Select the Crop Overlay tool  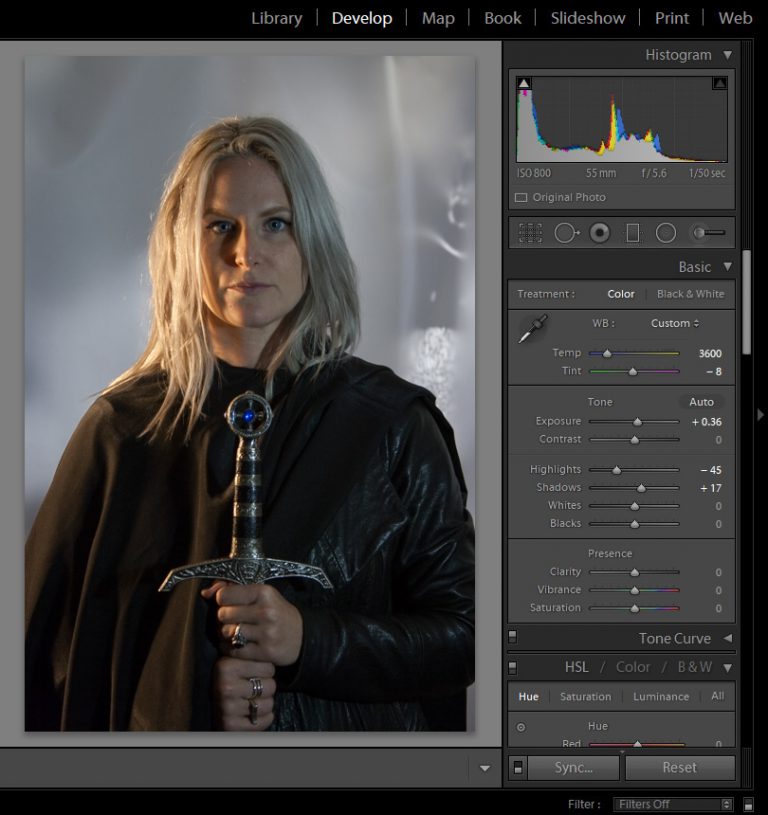530,233
